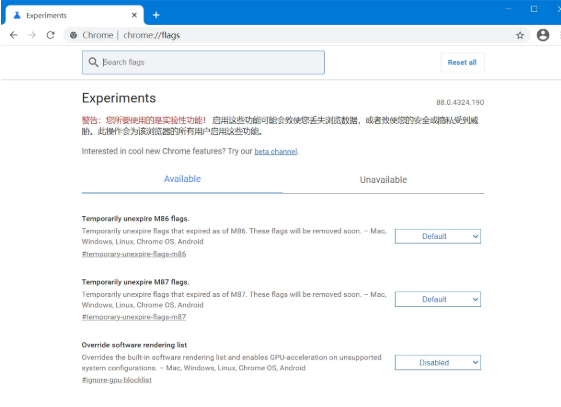561x407 pixels.
Task: Click the chrome://flags address bar
Action: pos(297,35)
